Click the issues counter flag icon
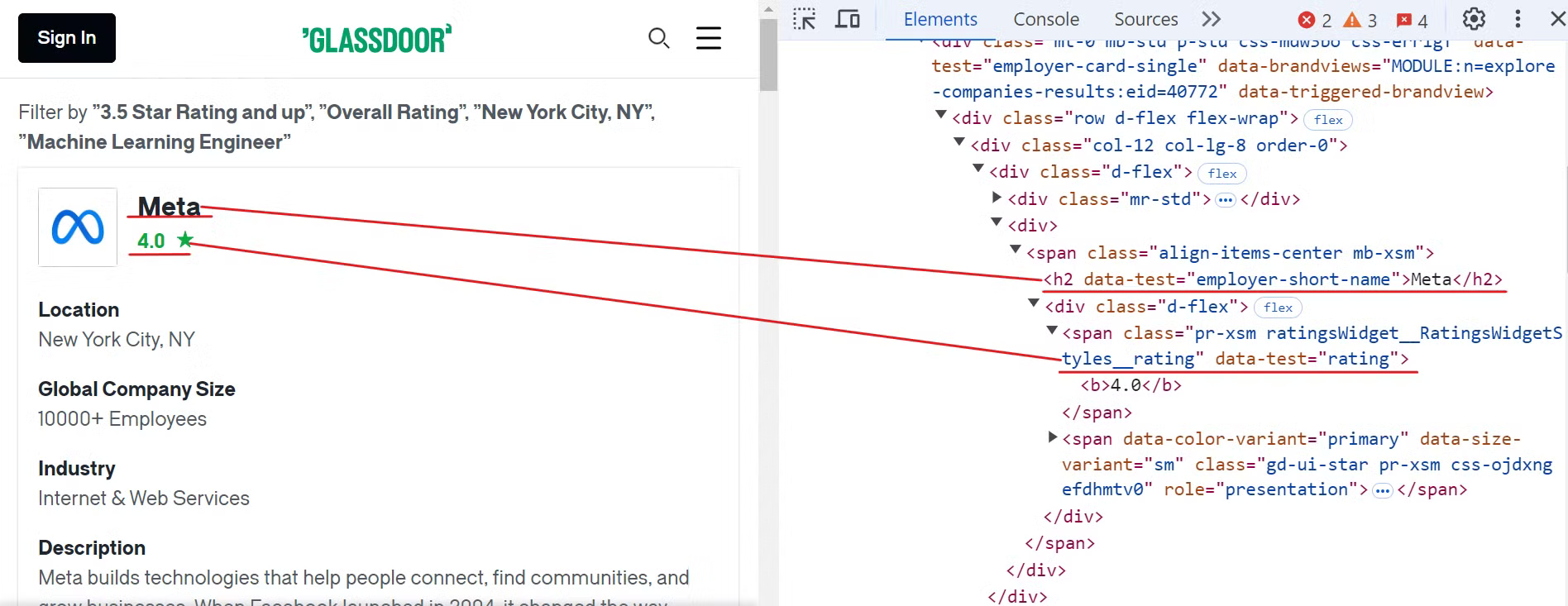This screenshot has height=606, width=1568. 1404,20
